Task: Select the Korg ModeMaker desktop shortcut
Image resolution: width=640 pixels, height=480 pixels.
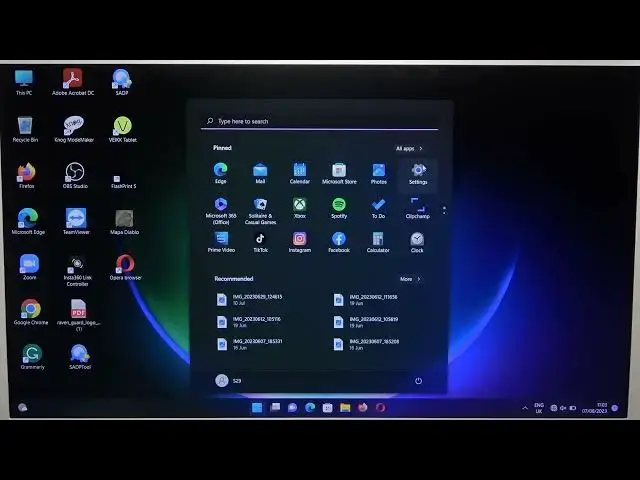Action: (x=74, y=129)
